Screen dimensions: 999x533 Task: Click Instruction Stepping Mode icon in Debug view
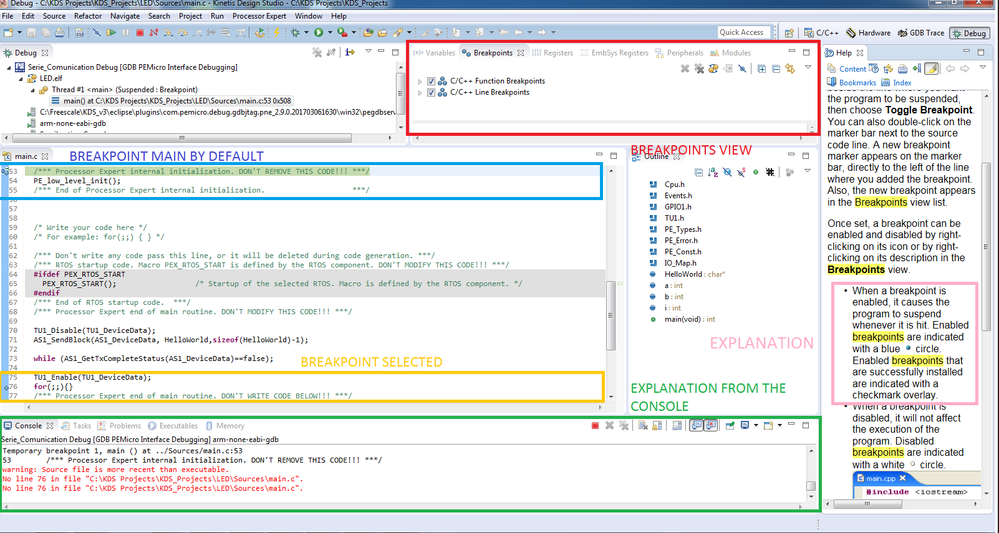(x=350, y=53)
